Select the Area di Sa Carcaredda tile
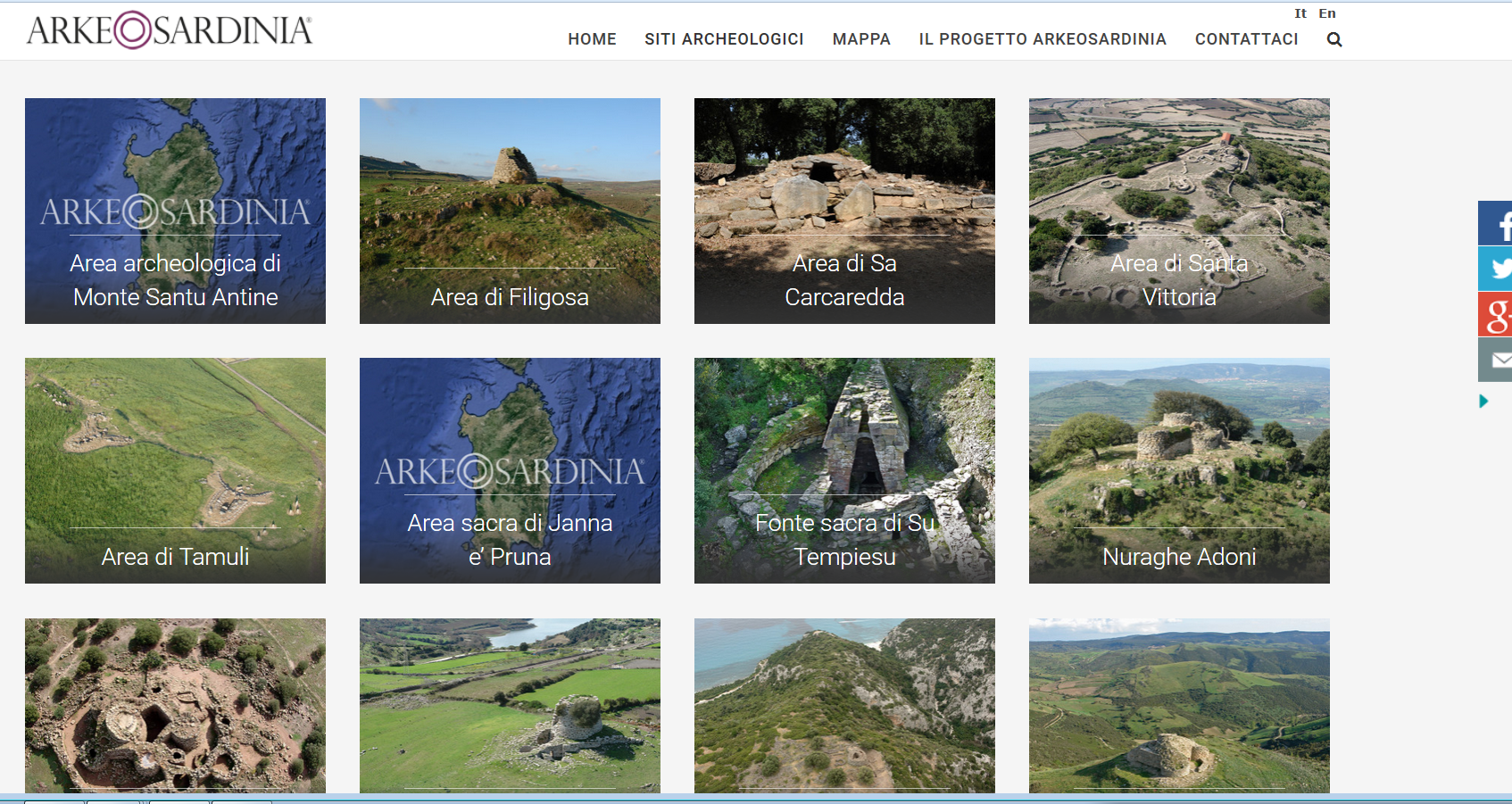The height and width of the screenshot is (804, 1512). (x=844, y=211)
